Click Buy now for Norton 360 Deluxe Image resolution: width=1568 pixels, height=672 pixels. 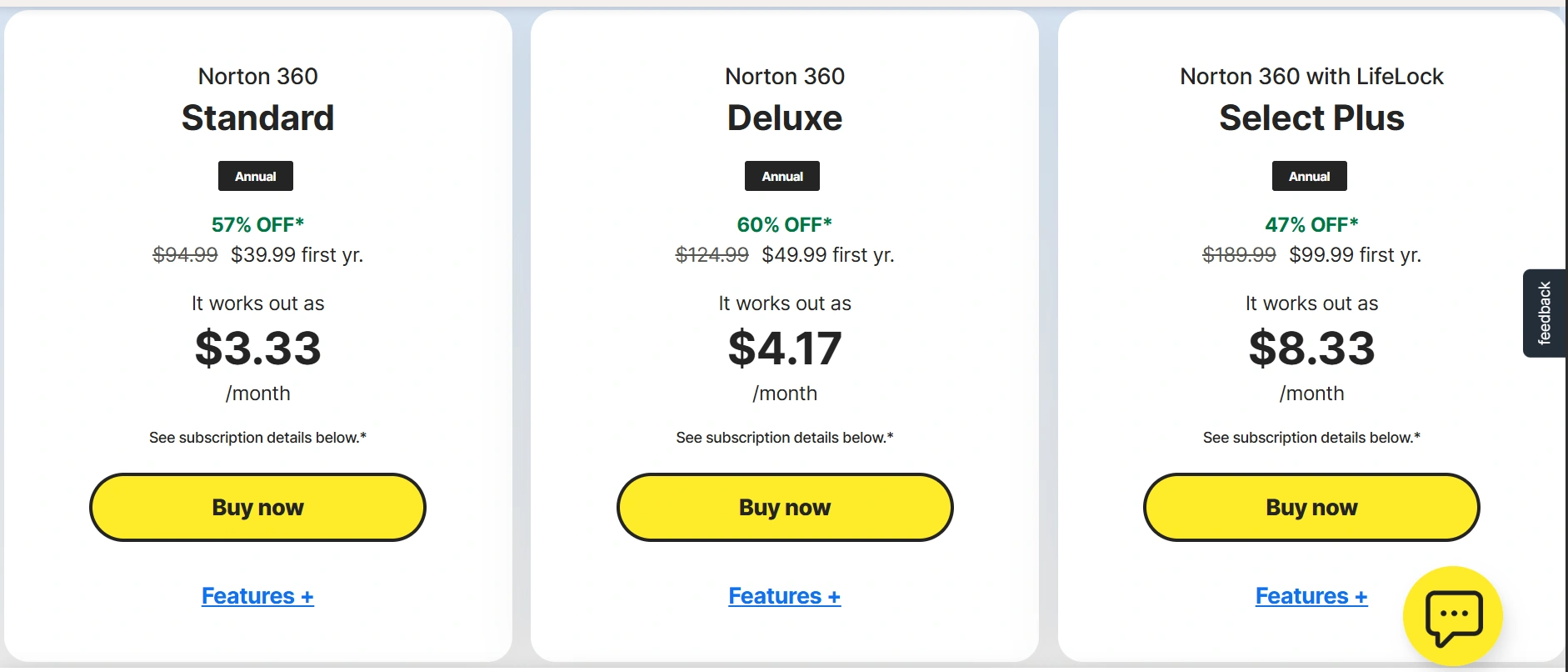click(784, 507)
